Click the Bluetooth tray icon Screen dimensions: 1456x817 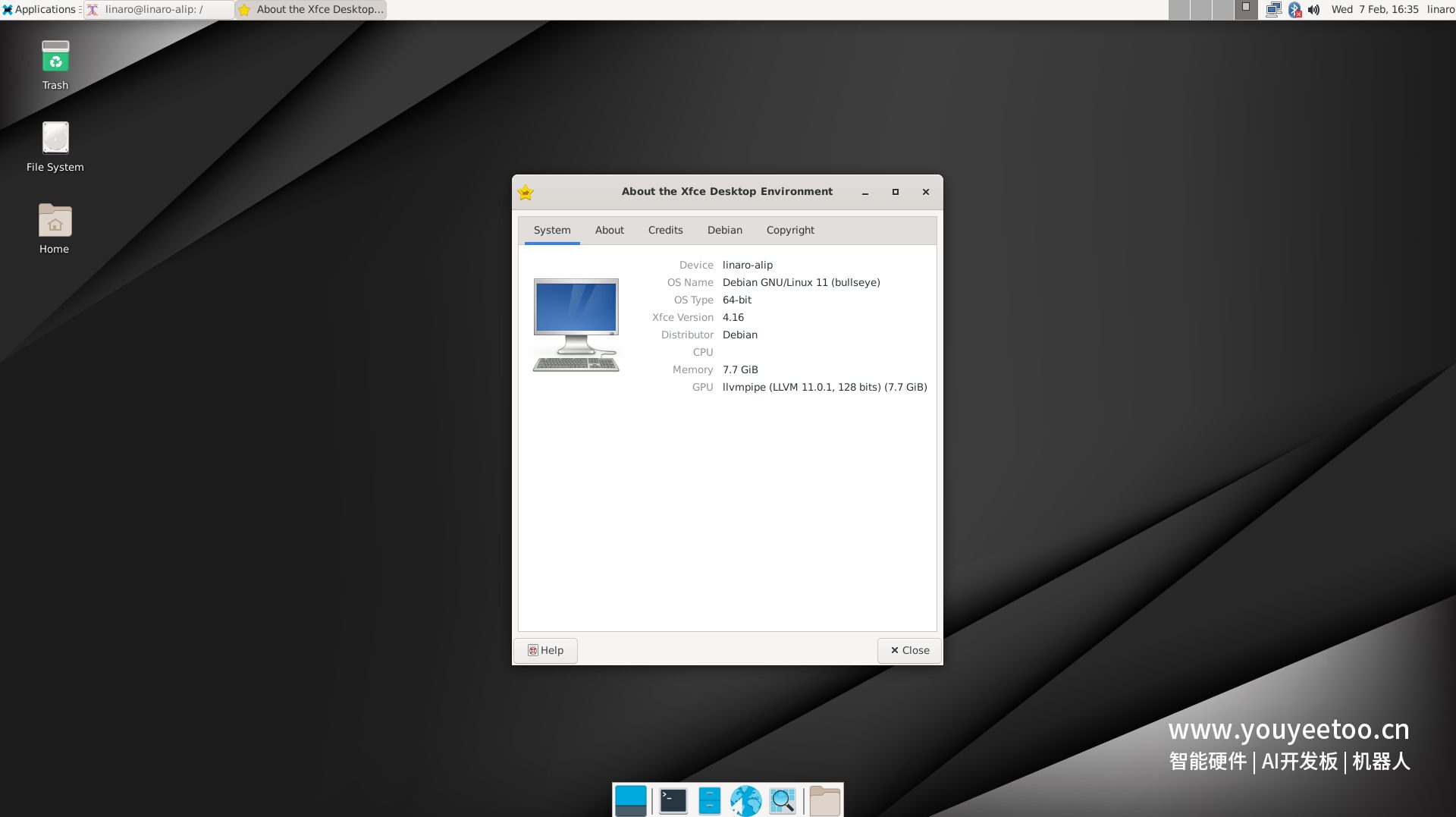1294,10
